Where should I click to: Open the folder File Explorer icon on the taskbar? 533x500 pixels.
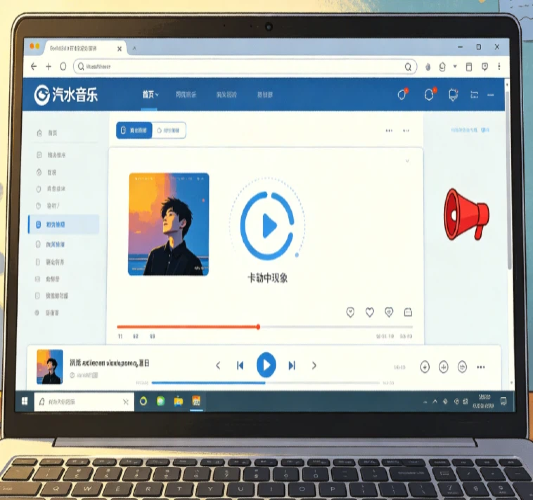point(178,401)
